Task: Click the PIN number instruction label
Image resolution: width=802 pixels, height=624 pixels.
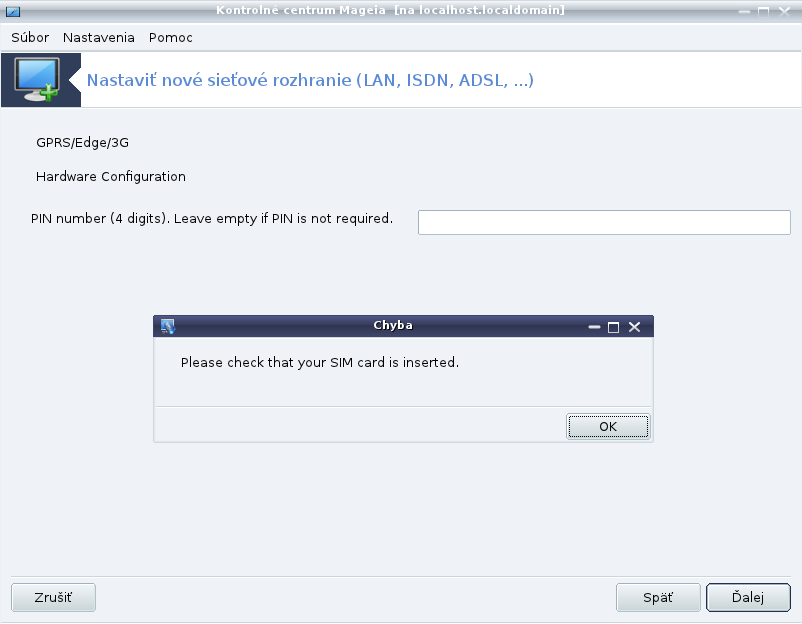Action: tap(212, 219)
